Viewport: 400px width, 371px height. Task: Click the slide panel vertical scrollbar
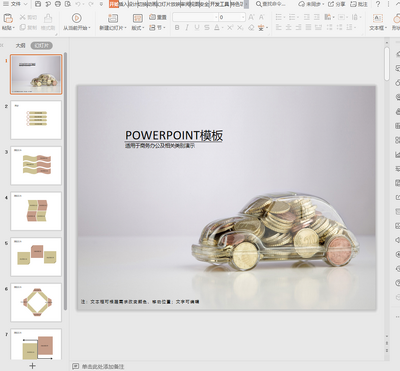point(66,181)
